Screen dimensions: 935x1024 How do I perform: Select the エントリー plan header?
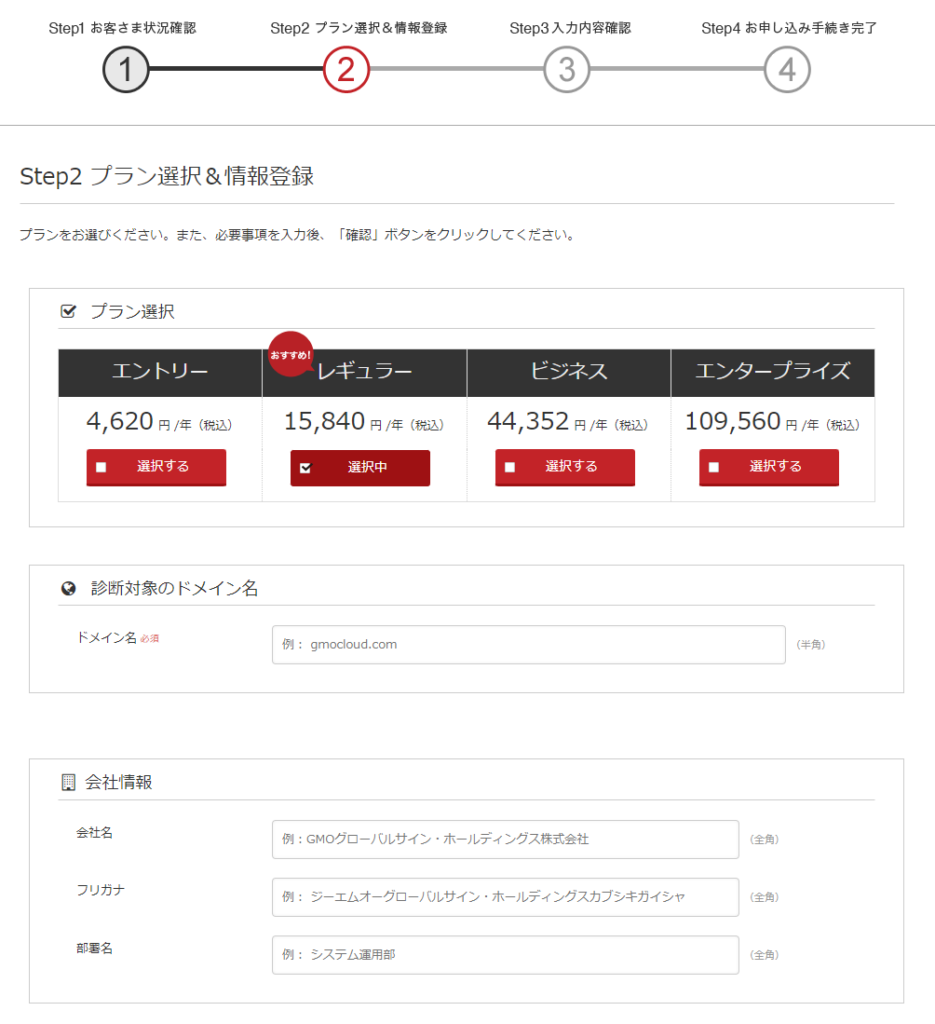160,372
